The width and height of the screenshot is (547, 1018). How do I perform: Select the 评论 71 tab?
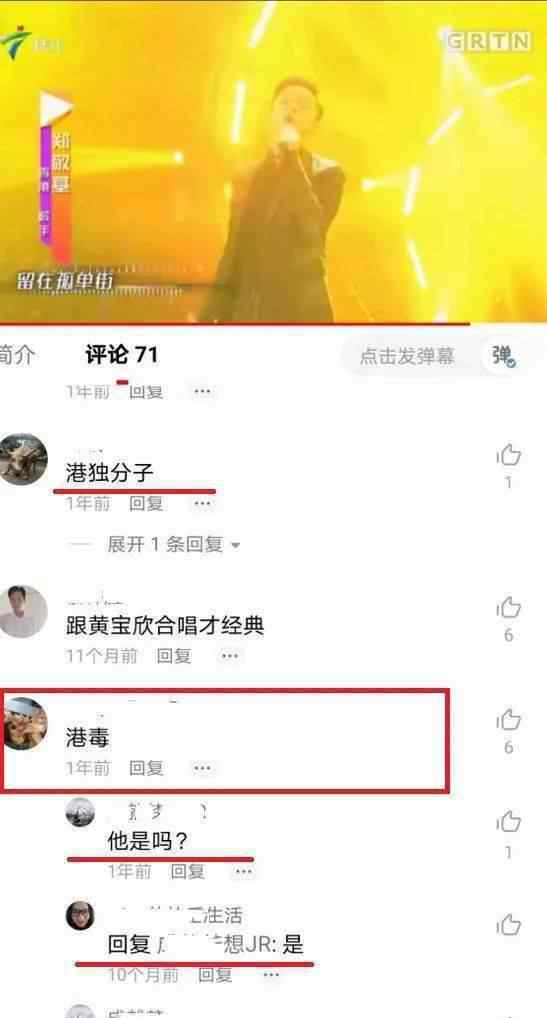coord(122,355)
